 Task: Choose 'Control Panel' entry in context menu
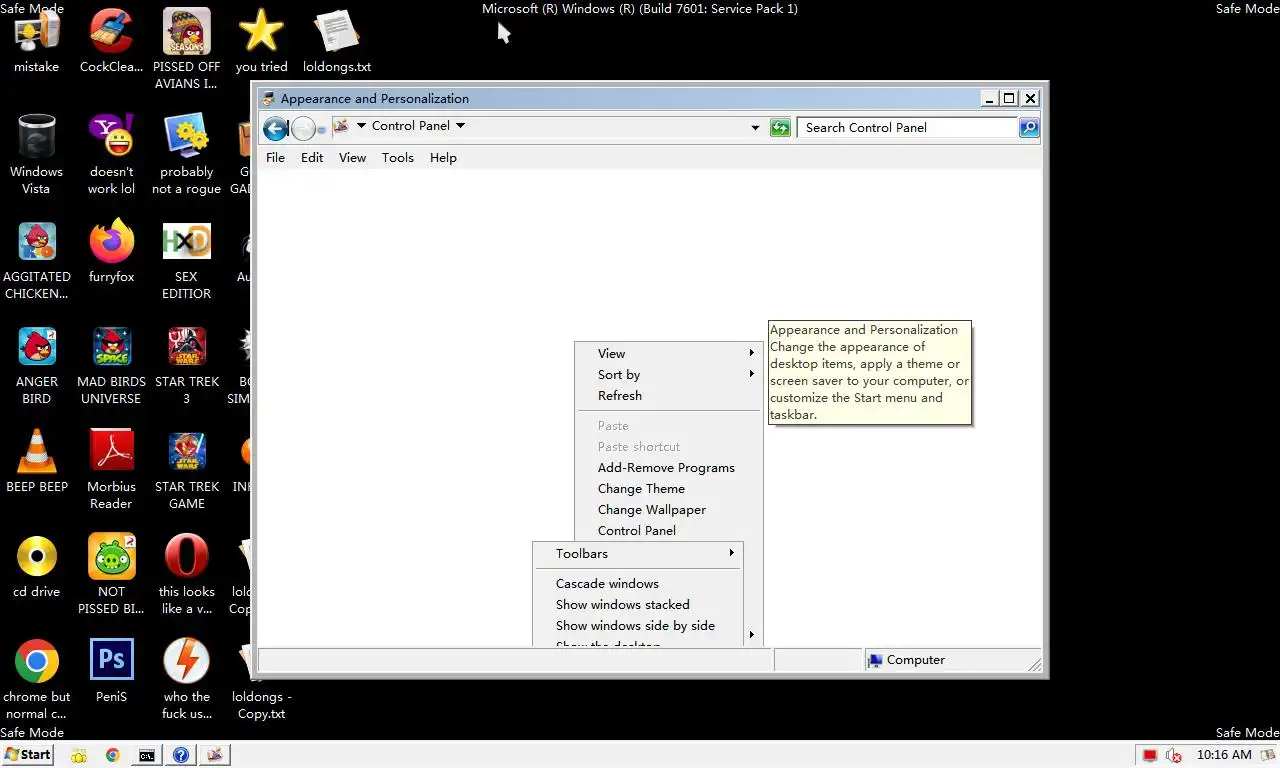coord(667,530)
